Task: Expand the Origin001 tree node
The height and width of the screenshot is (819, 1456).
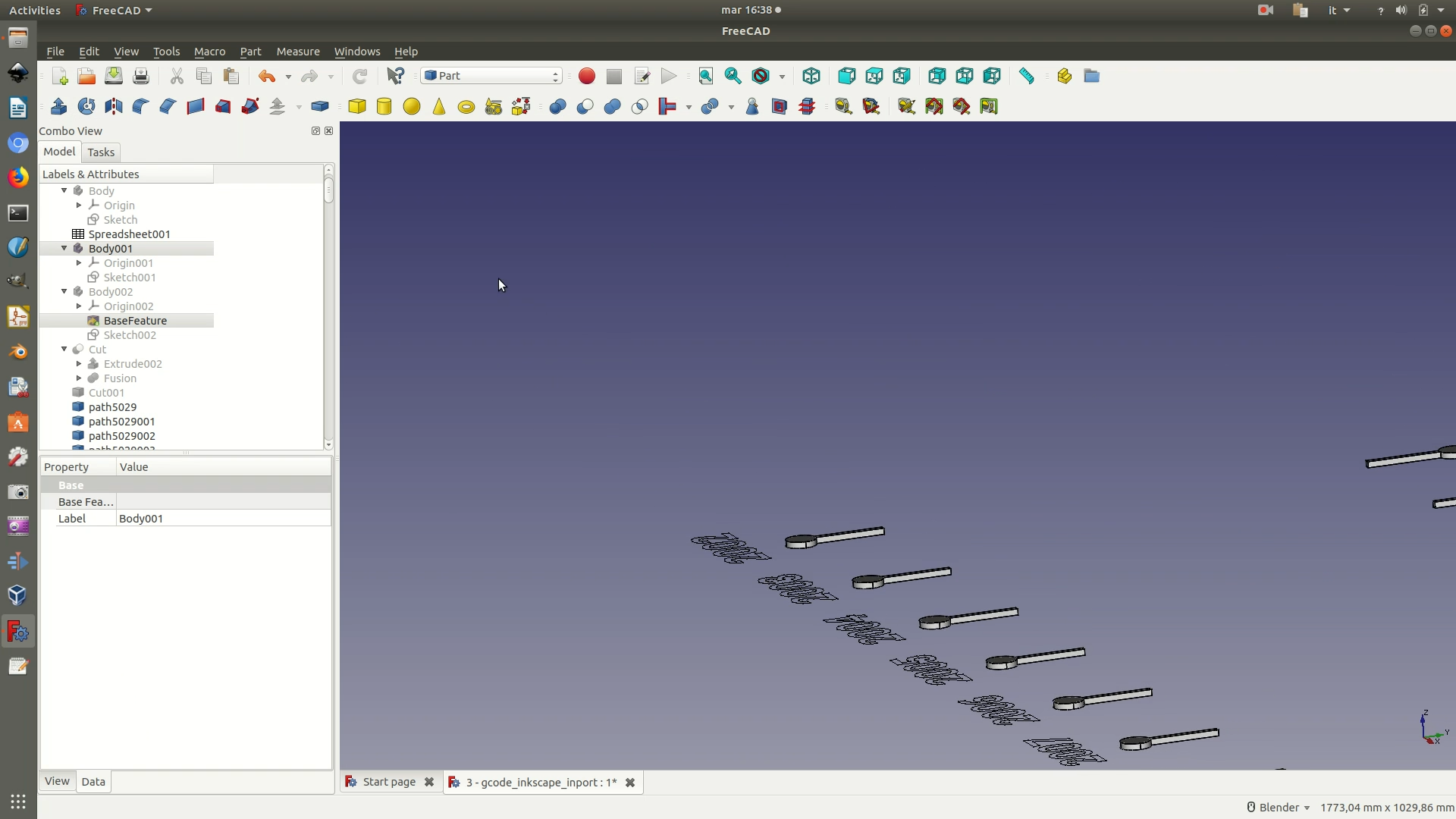Action: click(79, 263)
